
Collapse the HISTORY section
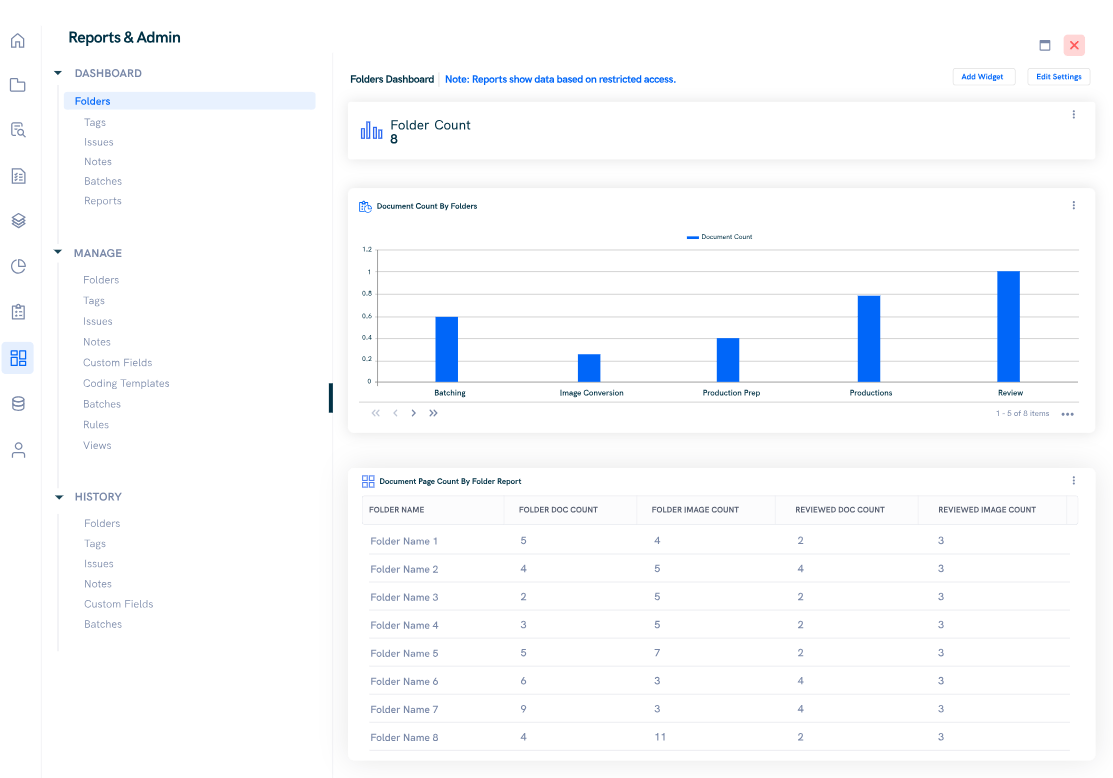coord(59,497)
